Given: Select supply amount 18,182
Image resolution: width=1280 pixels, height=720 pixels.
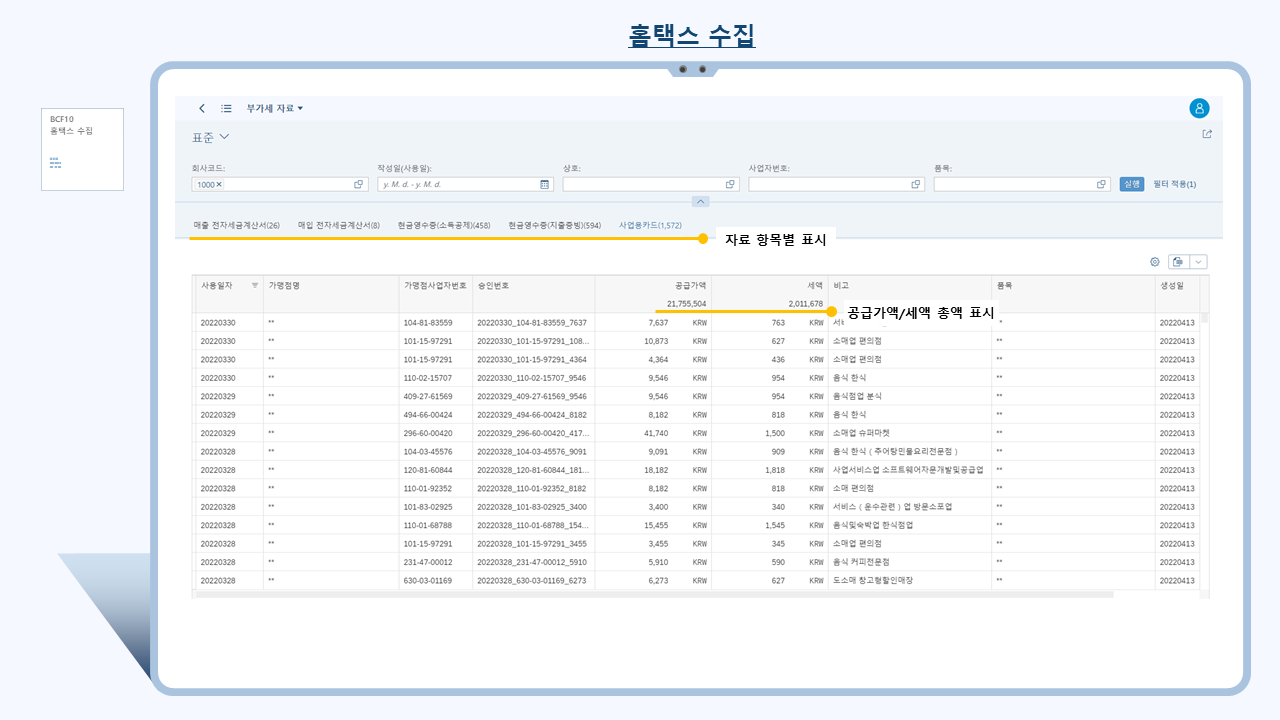Looking at the screenshot, I should point(656,469).
